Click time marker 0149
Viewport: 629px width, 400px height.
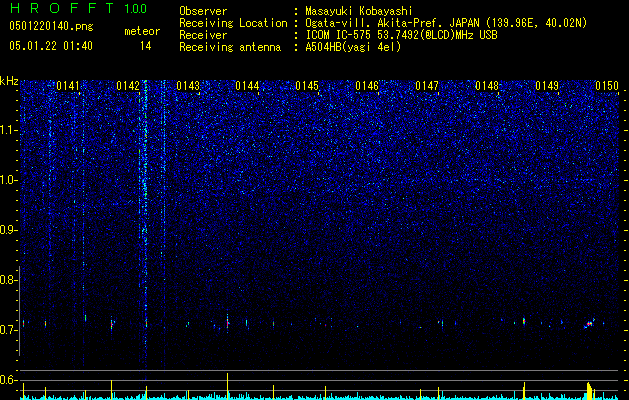pos(547,86)
